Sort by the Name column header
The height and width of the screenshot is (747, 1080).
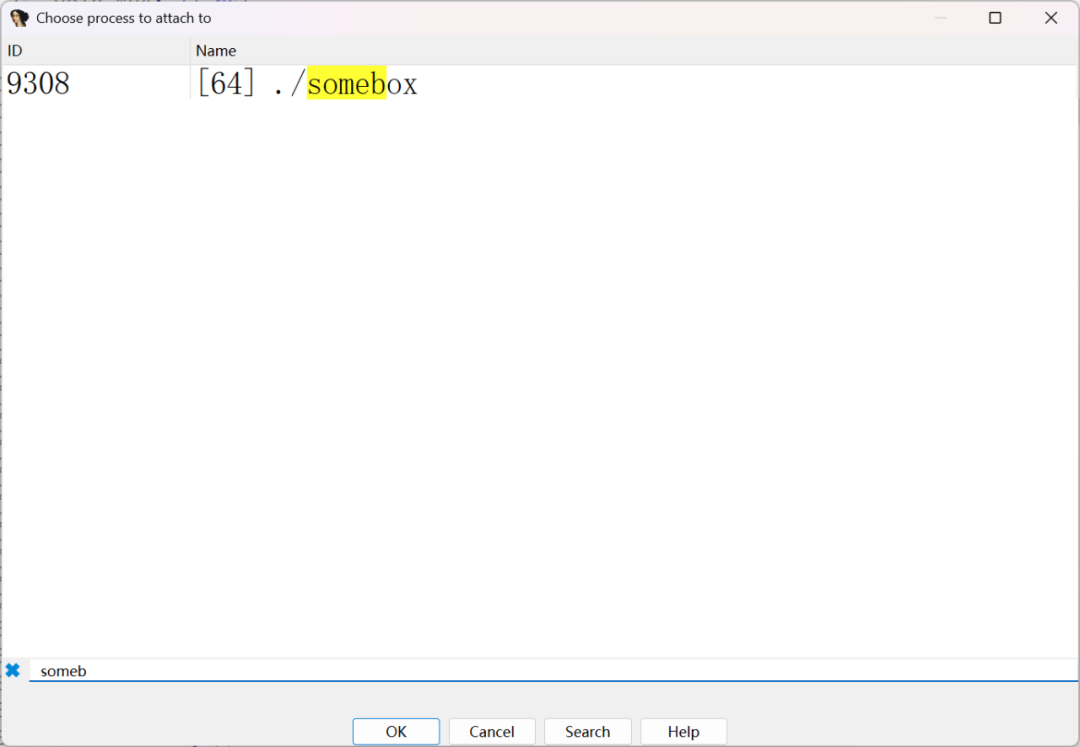point(634,50)
